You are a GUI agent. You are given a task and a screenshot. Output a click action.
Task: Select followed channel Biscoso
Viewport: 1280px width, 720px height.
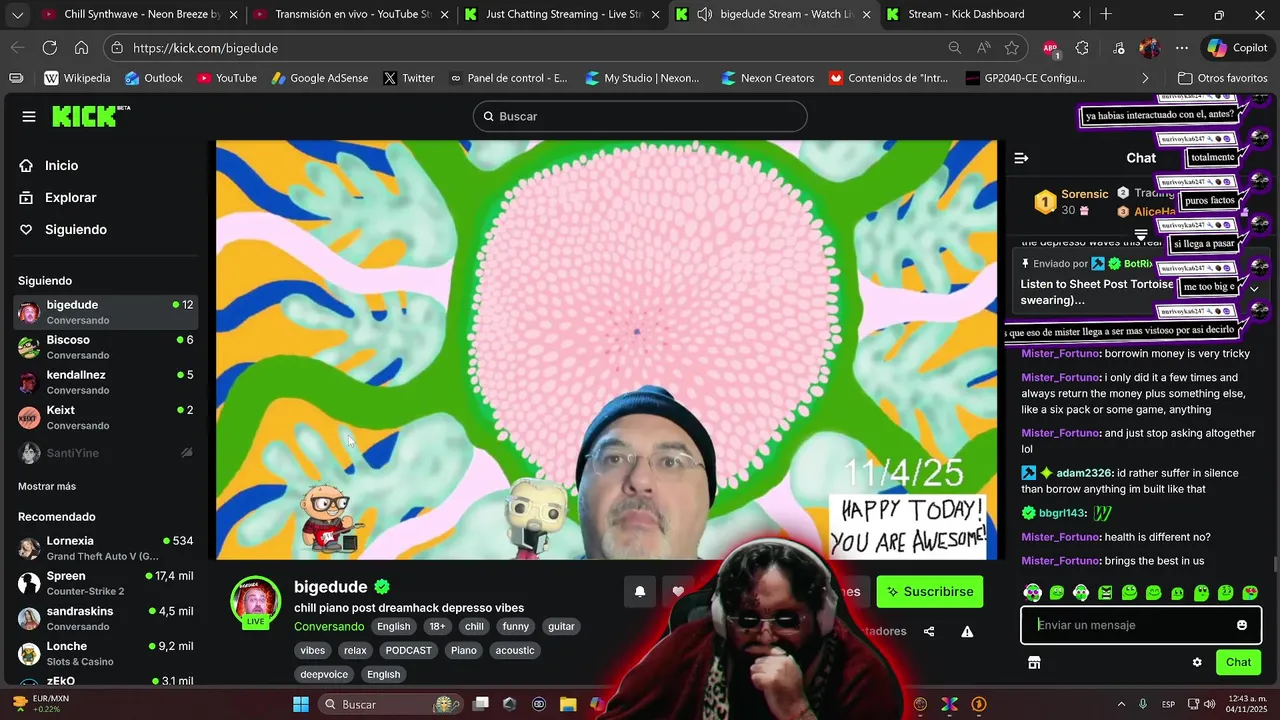105,346
